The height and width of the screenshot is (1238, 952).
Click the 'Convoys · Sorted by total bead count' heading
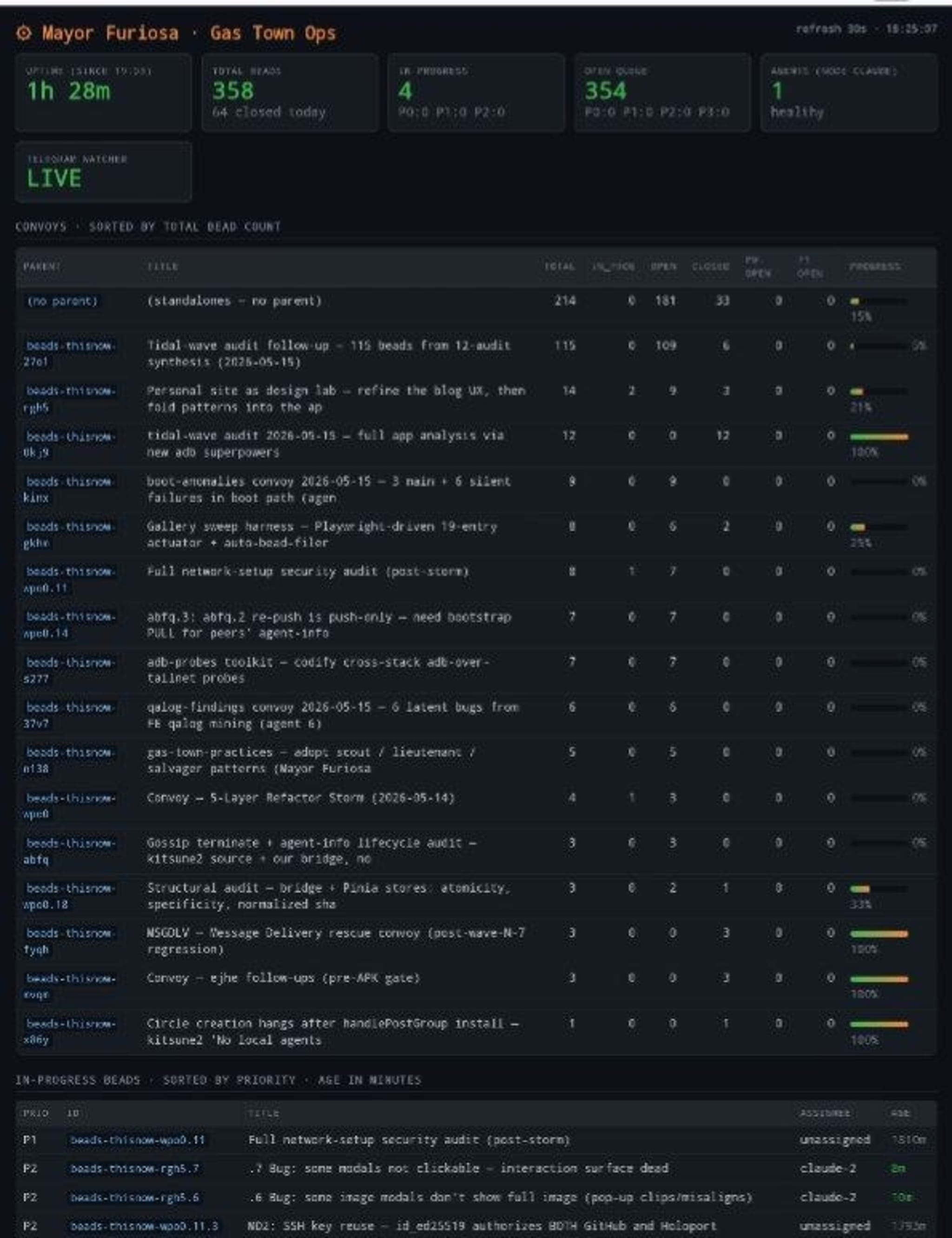pyautogui.click(x=148, y=227)
